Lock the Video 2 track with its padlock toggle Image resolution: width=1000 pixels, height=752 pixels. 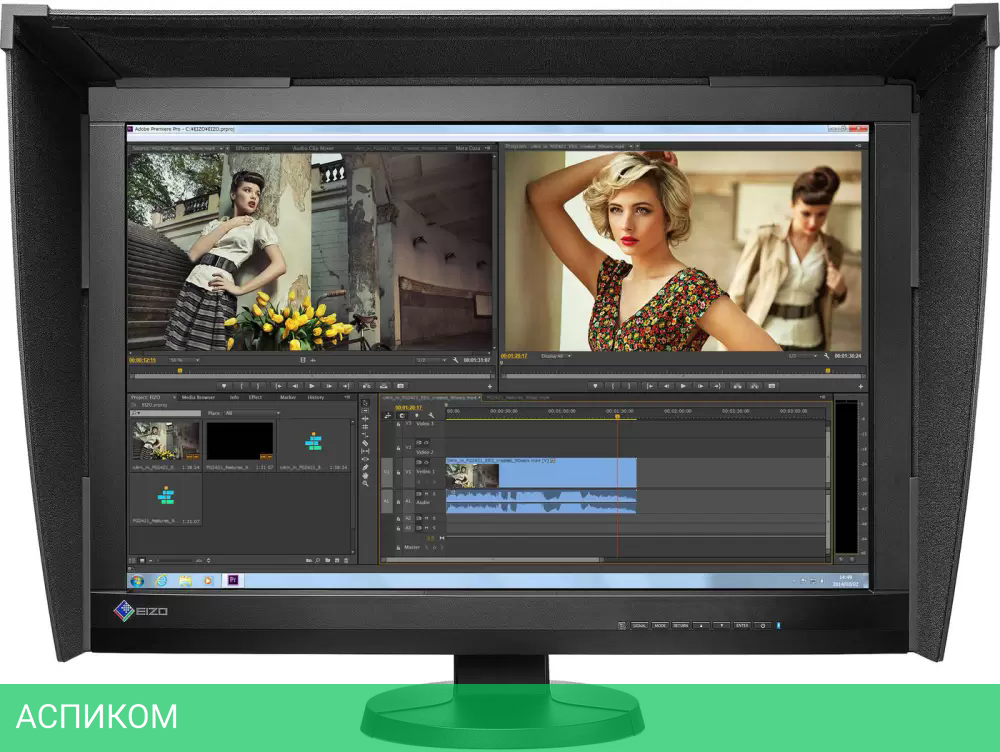coord(398,448)
